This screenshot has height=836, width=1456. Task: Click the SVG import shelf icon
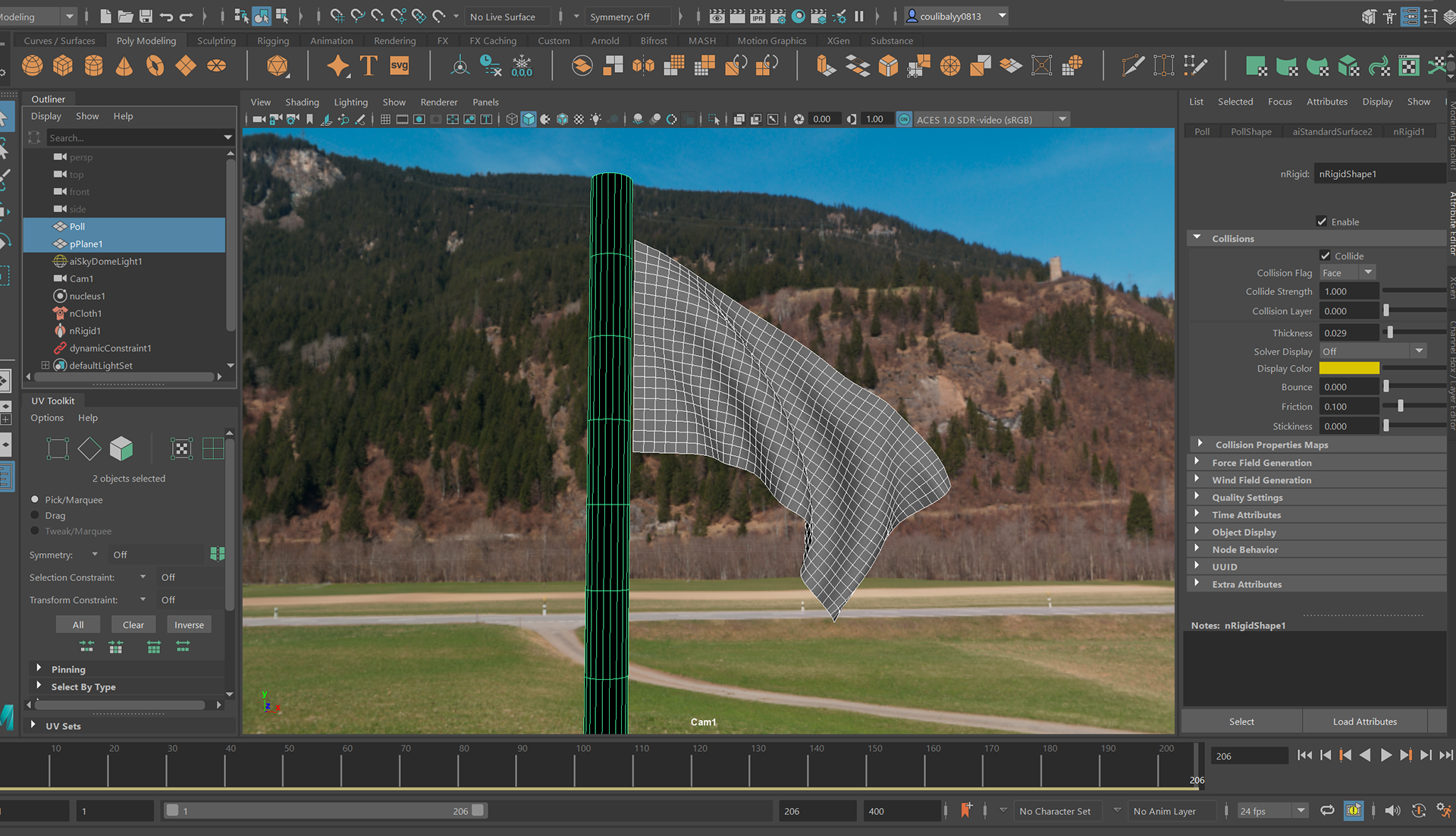(399, 66)
